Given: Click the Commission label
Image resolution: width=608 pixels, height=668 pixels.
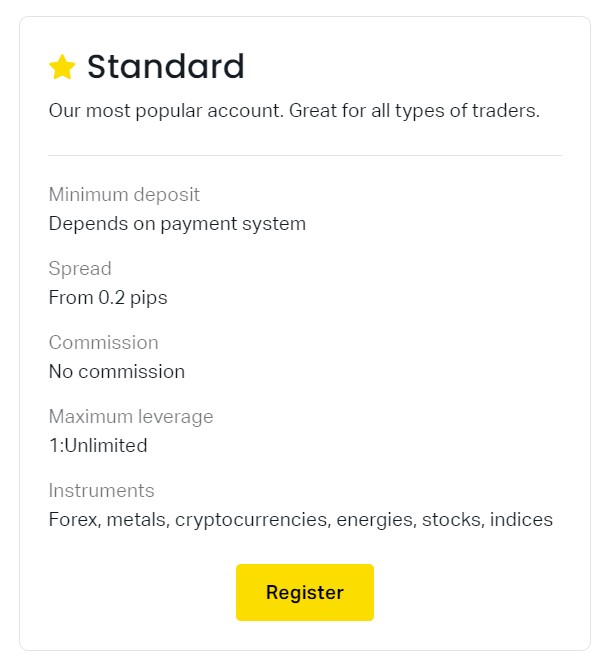Looking at the screenshot, I should click(x=103, y=343).
